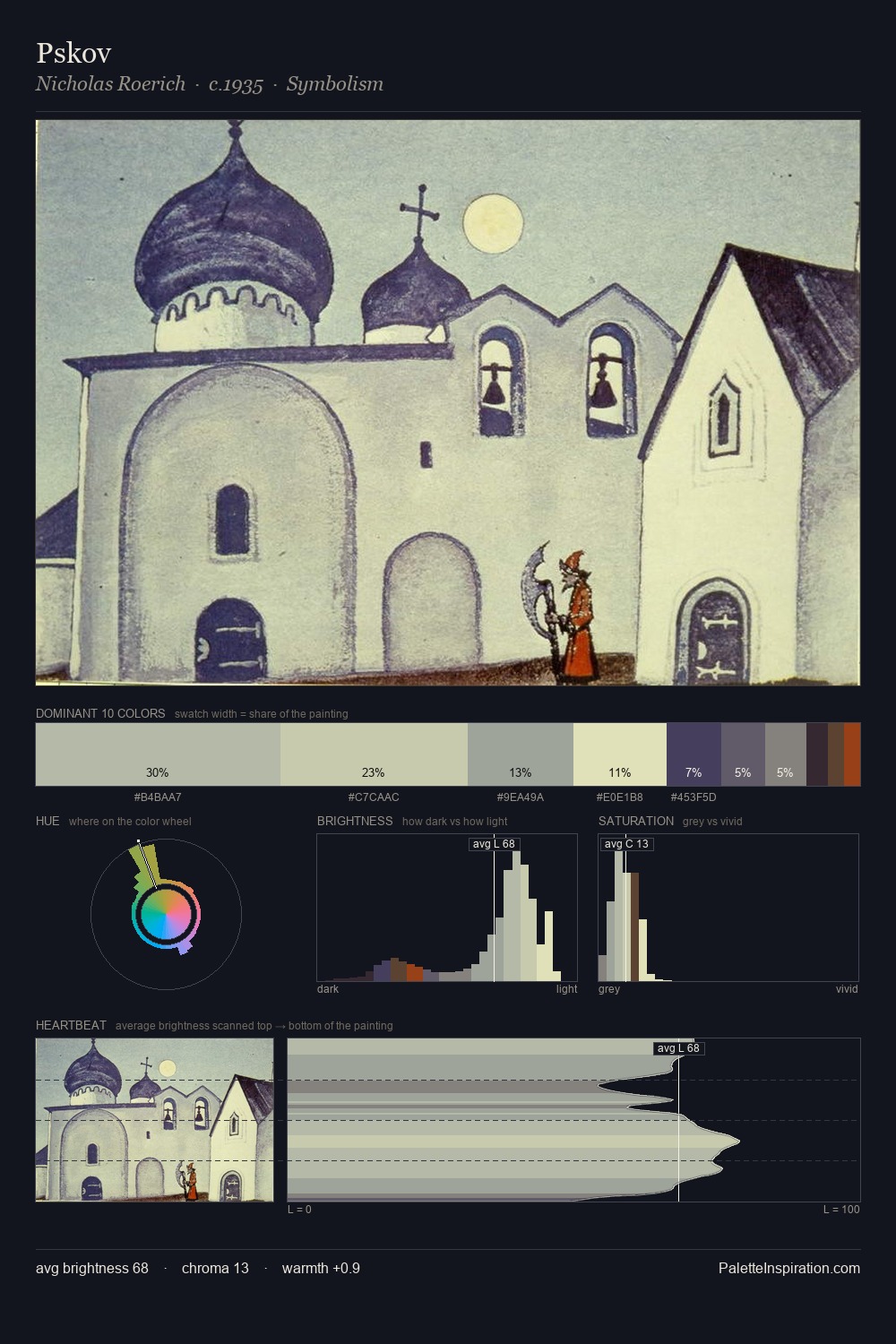Click the rust orange swatch at the end of the palette
Screen dimensions: 896x1344
click(852, 754)
